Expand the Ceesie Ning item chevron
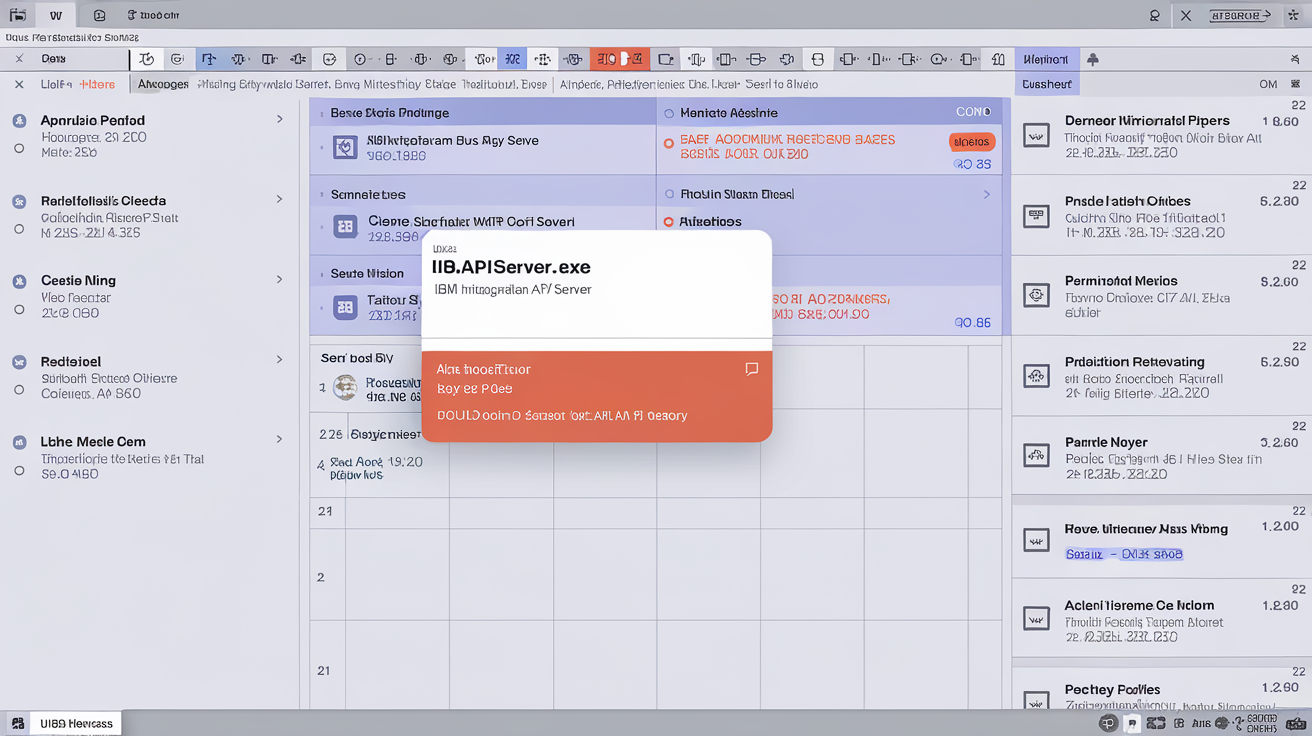The width and height of the screenshot is (1312, 736). tap(279, 279)
